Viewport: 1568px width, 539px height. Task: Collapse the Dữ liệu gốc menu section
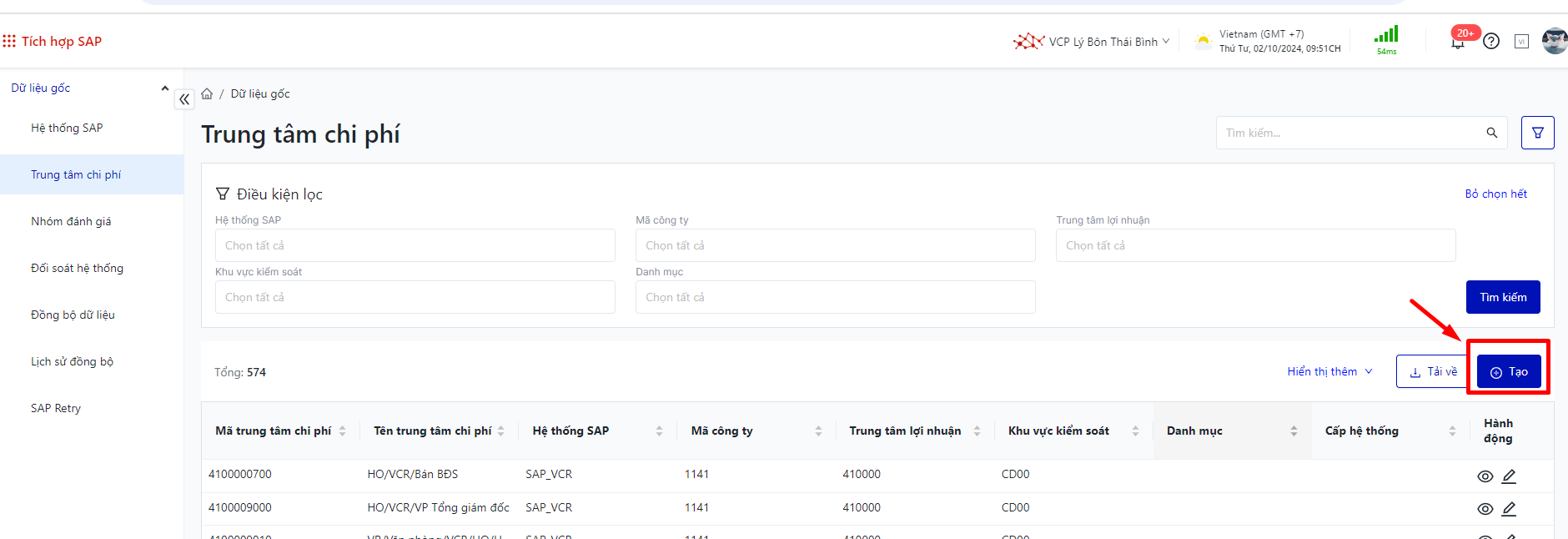(x=164, y=88)
